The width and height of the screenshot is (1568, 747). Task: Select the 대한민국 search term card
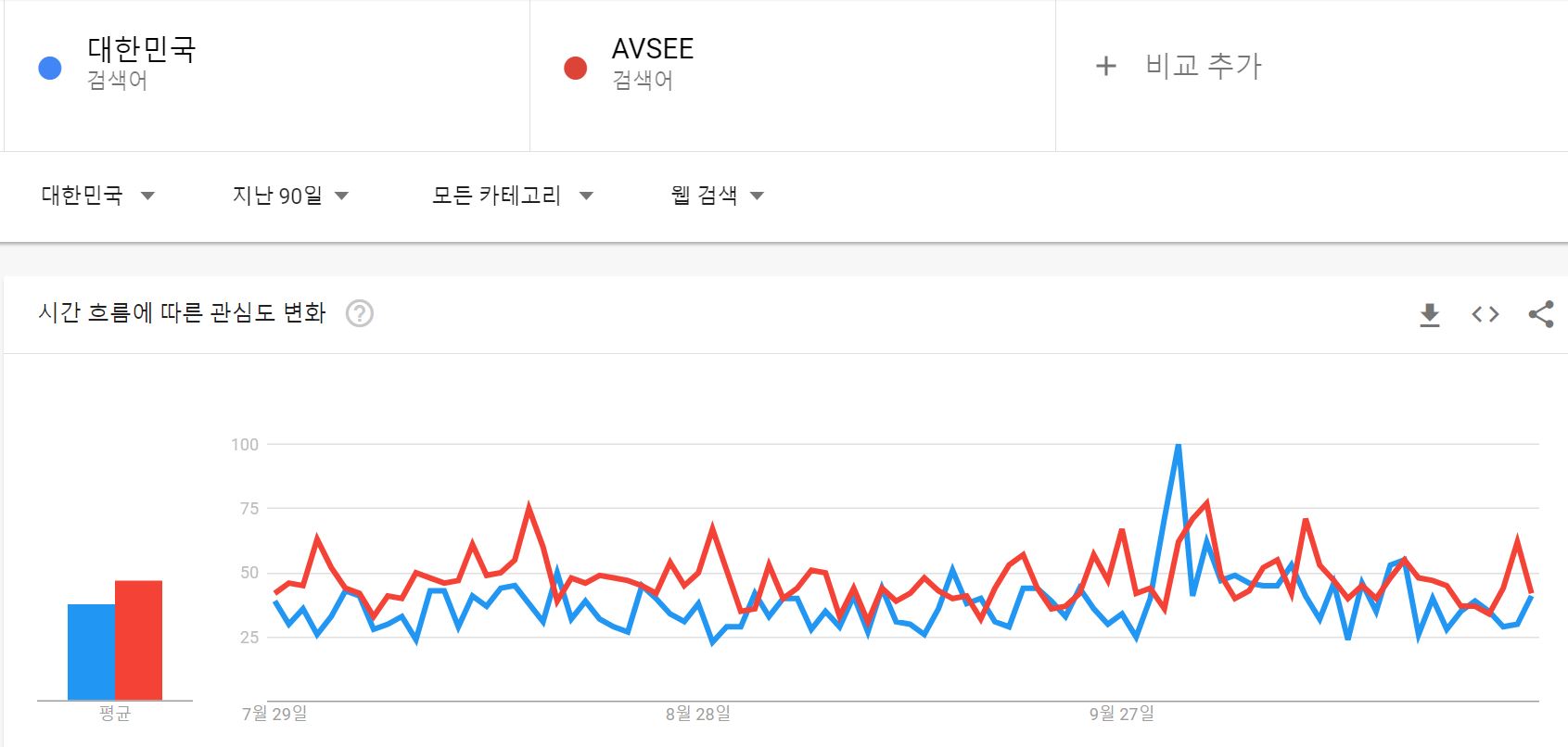pyautogui.click(x=267, y=76)
